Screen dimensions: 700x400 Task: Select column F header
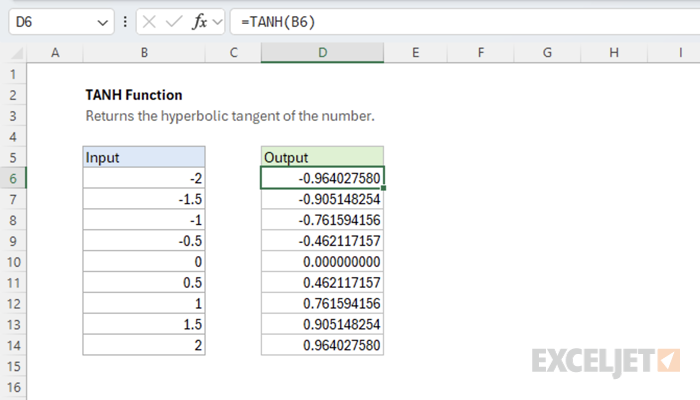[x=481, y=53]
